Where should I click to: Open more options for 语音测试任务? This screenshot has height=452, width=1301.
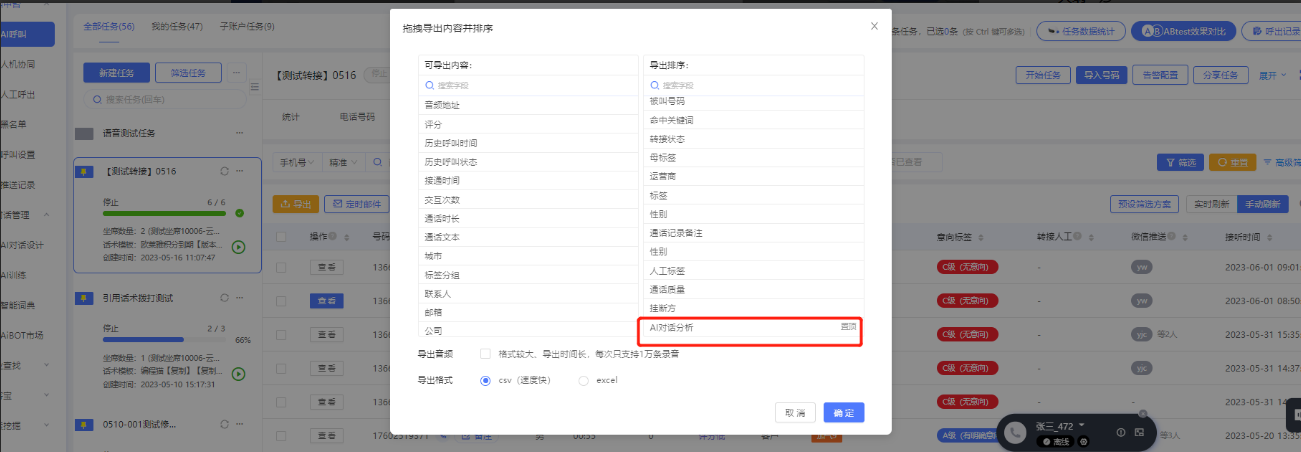point(238,133)
